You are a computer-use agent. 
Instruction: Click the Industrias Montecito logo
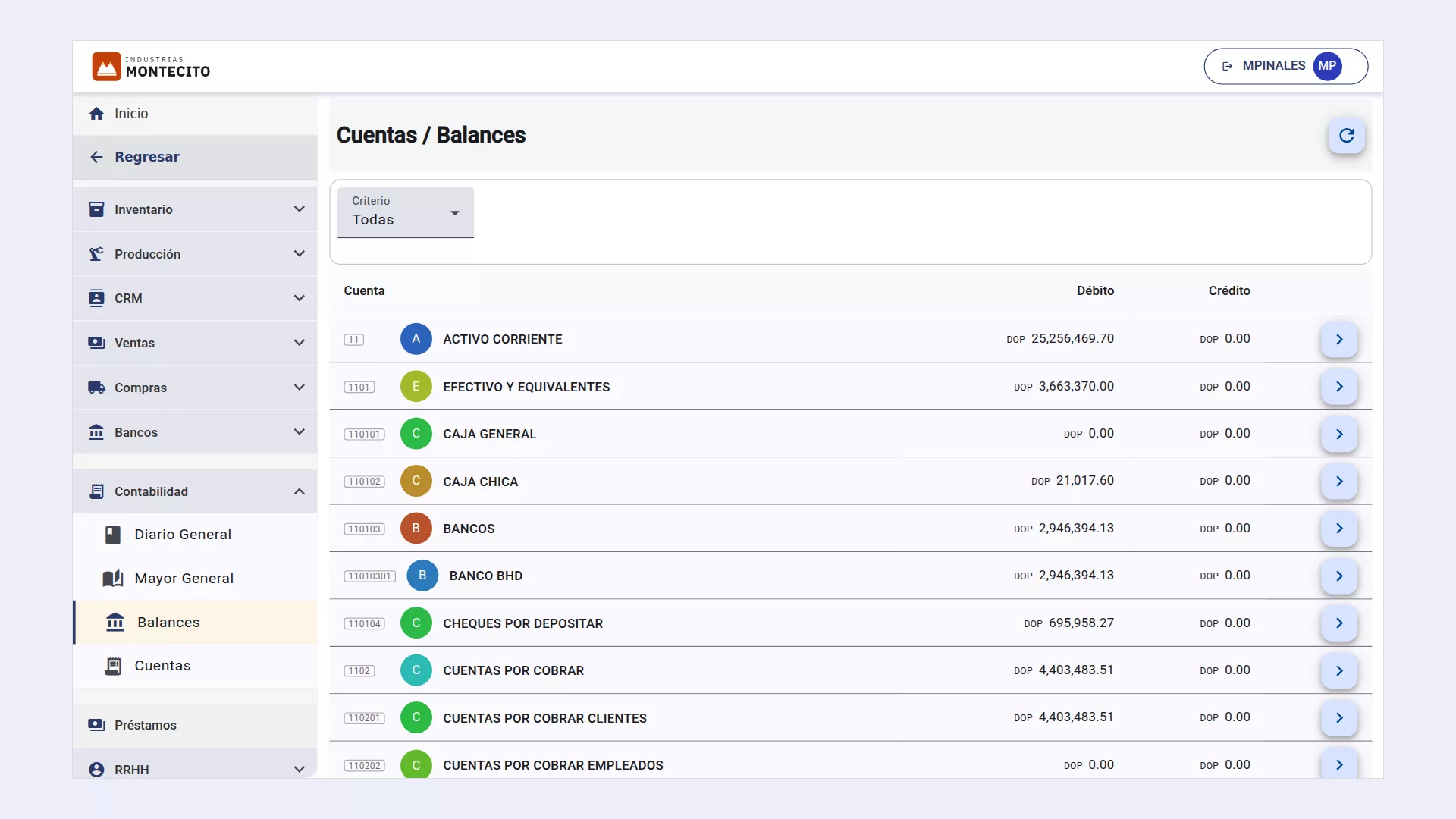[151, 67]
